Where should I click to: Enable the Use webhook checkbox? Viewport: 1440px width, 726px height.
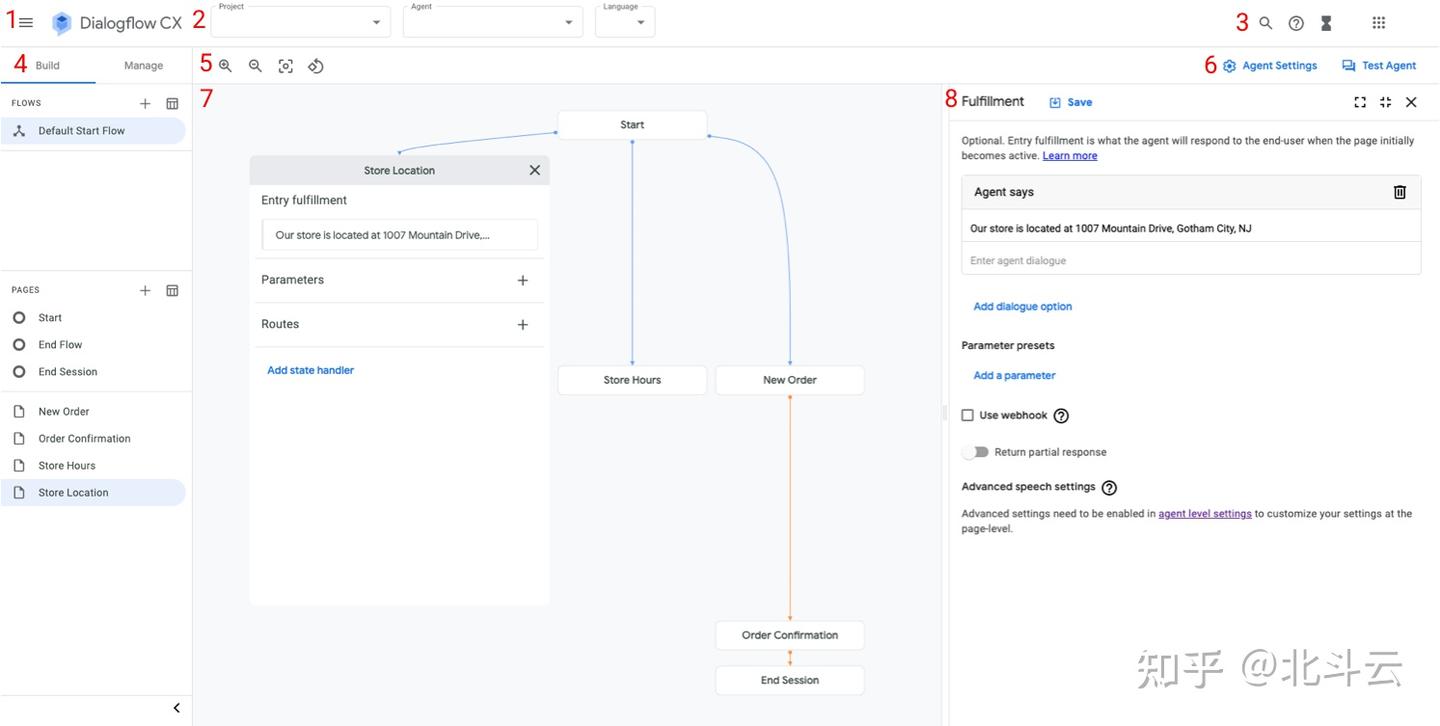pos(968,415)
